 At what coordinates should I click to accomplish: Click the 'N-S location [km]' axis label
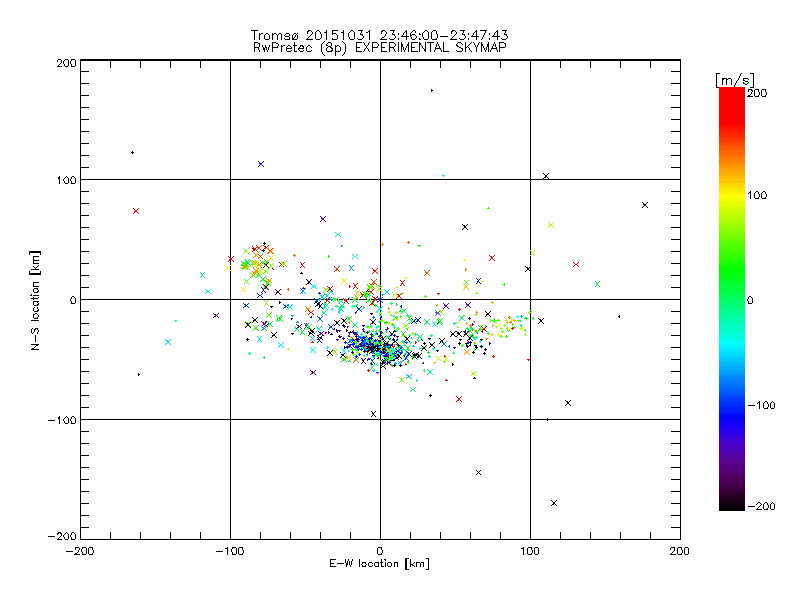(35, 301)
